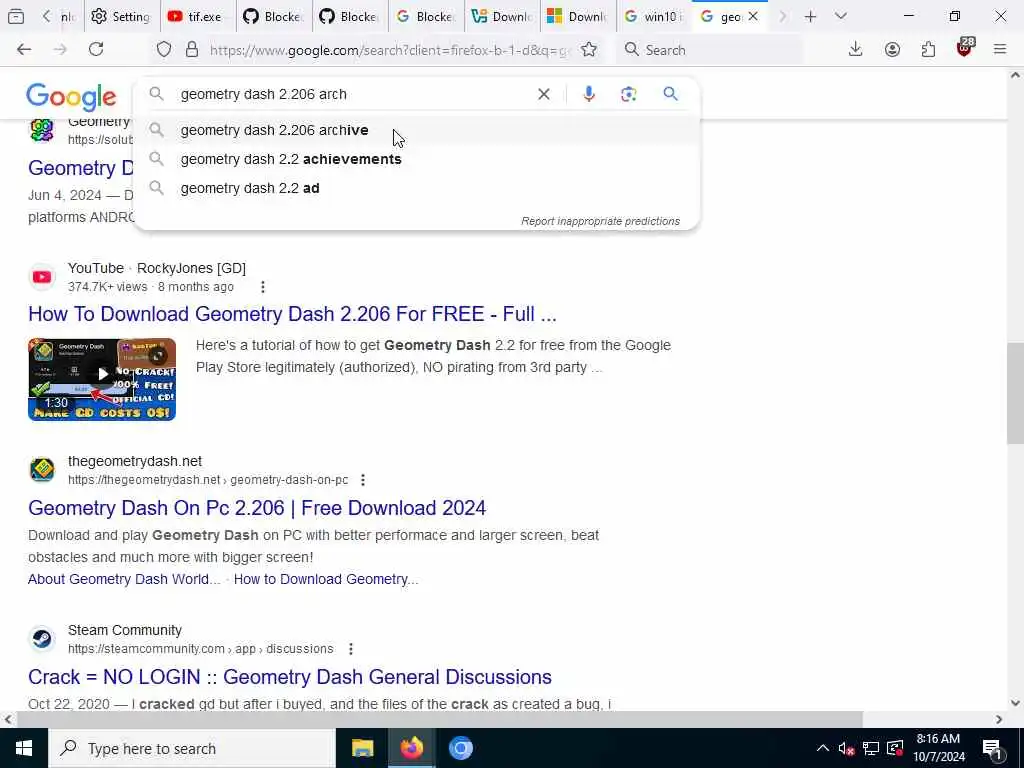Image resolution: width=1024 pixels, height=768 pixels.
Task: Open How to Download Geometry sitelink
Action: pos(326,579)
